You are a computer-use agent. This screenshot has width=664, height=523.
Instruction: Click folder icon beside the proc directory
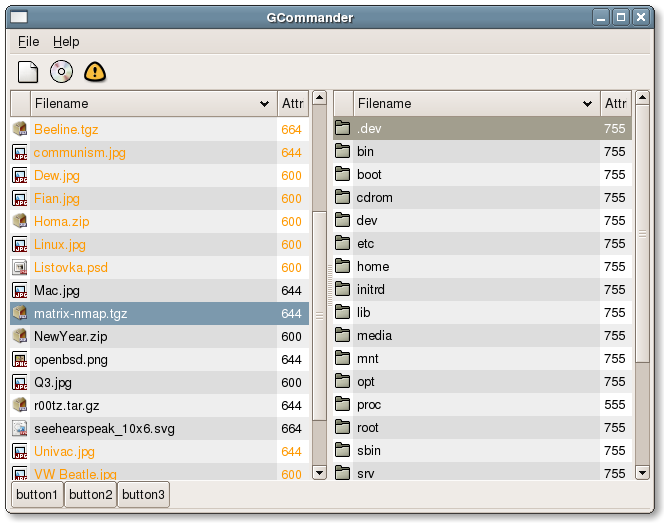click(342, 405)
